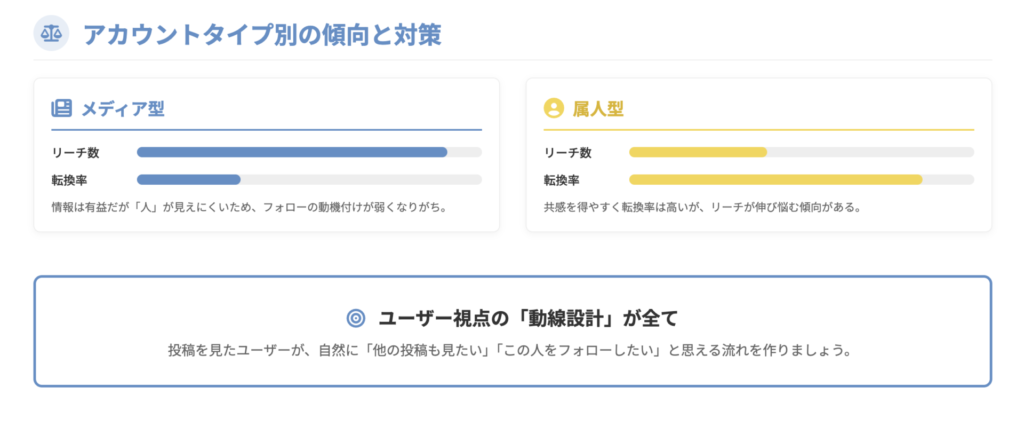Click the target icon beside ユーザー視点

coord(355,318)
